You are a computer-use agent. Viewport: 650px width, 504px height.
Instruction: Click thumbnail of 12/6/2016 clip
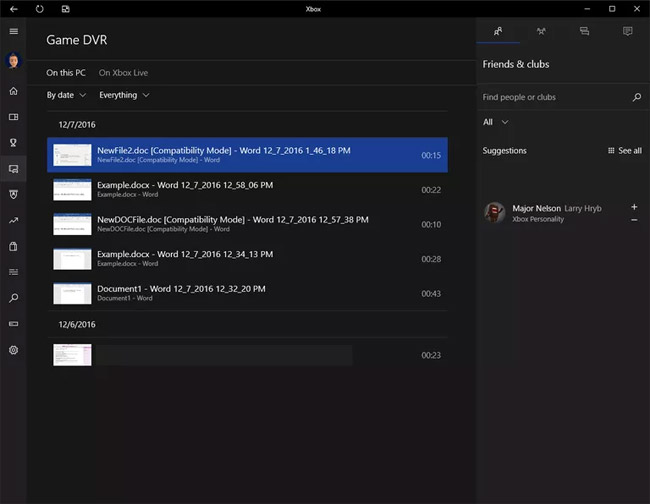tap(72, 355)
